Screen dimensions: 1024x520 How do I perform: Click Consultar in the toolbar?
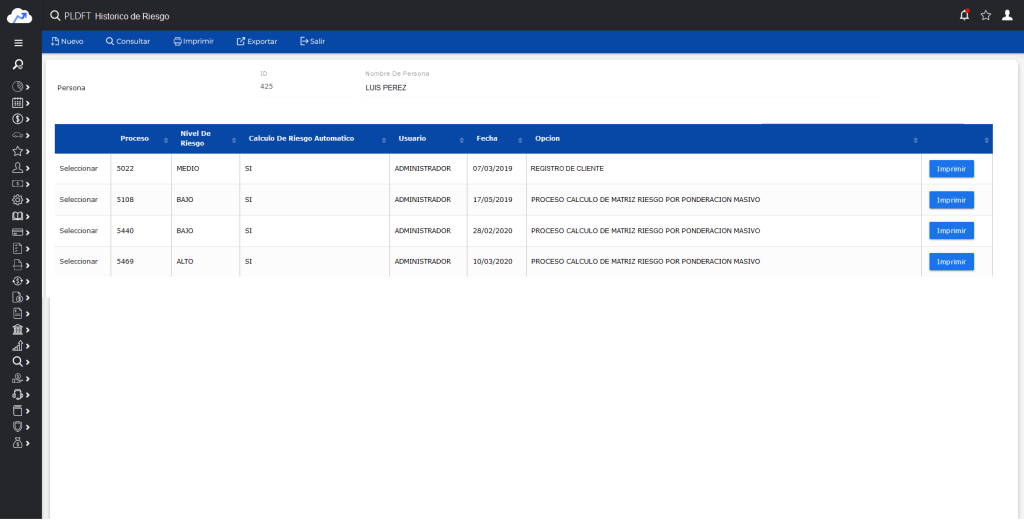[128, 41]
